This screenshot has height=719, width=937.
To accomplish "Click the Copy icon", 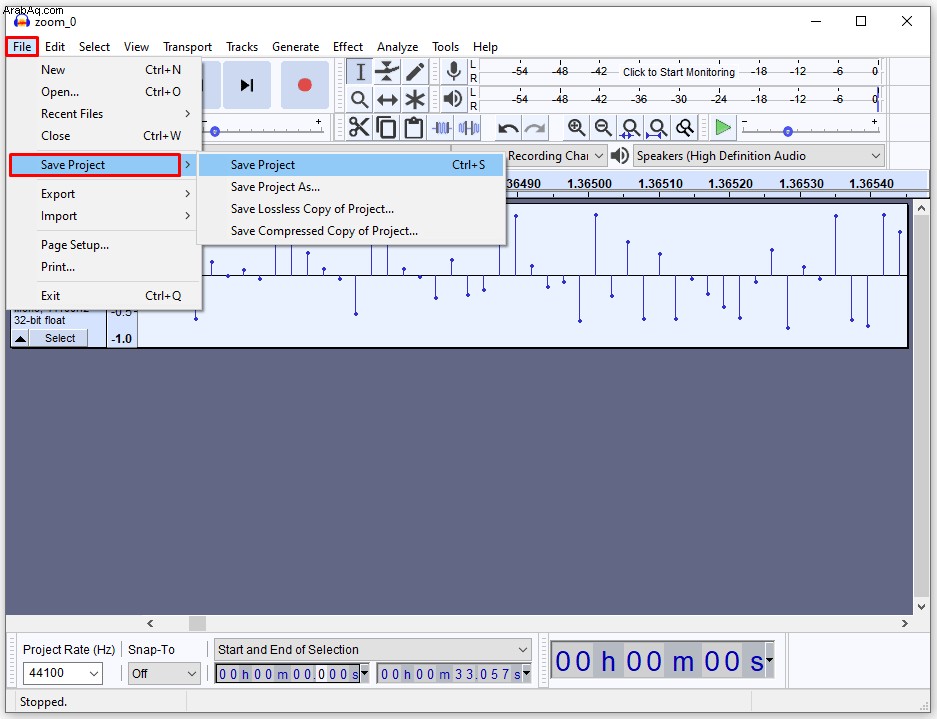I will (x=387, y=127).
